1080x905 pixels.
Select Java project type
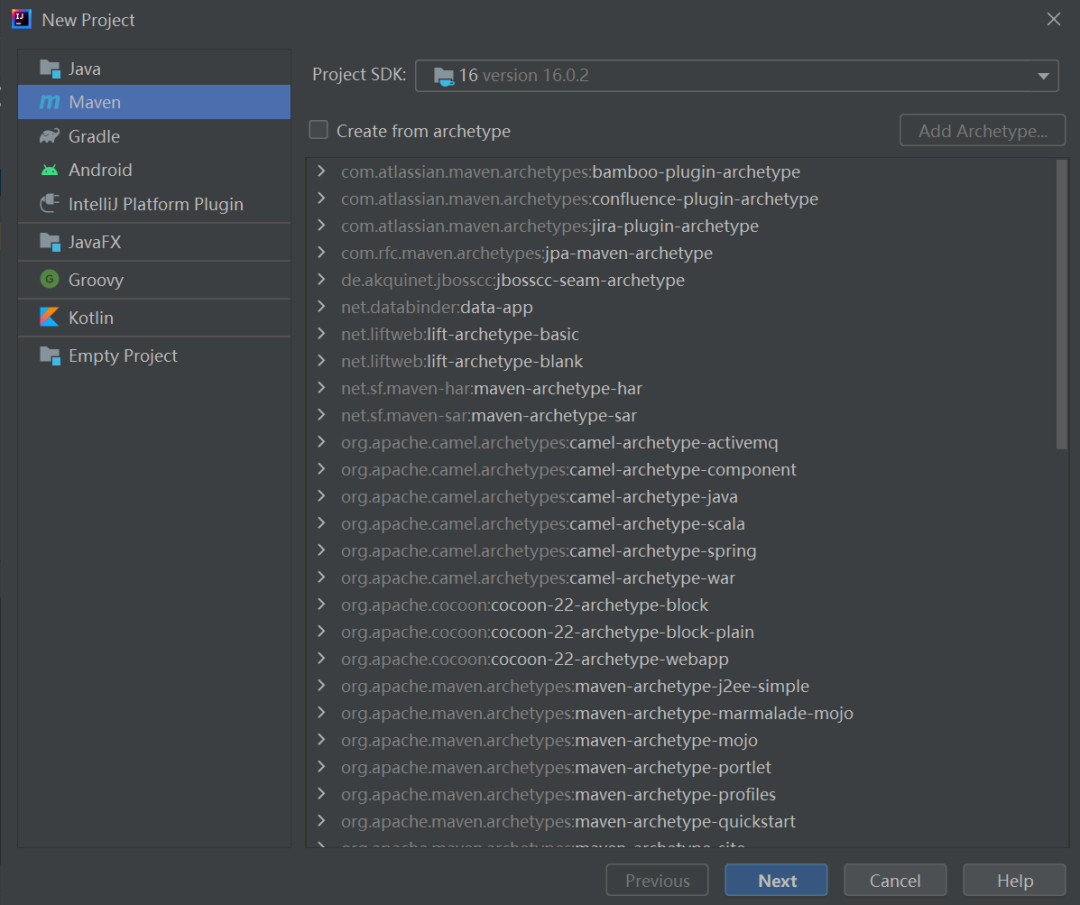click(154, 69)
